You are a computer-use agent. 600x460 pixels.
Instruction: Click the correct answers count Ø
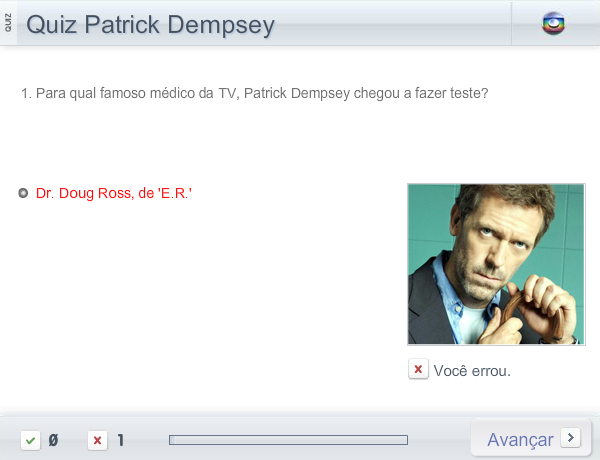tap(53, 440)
